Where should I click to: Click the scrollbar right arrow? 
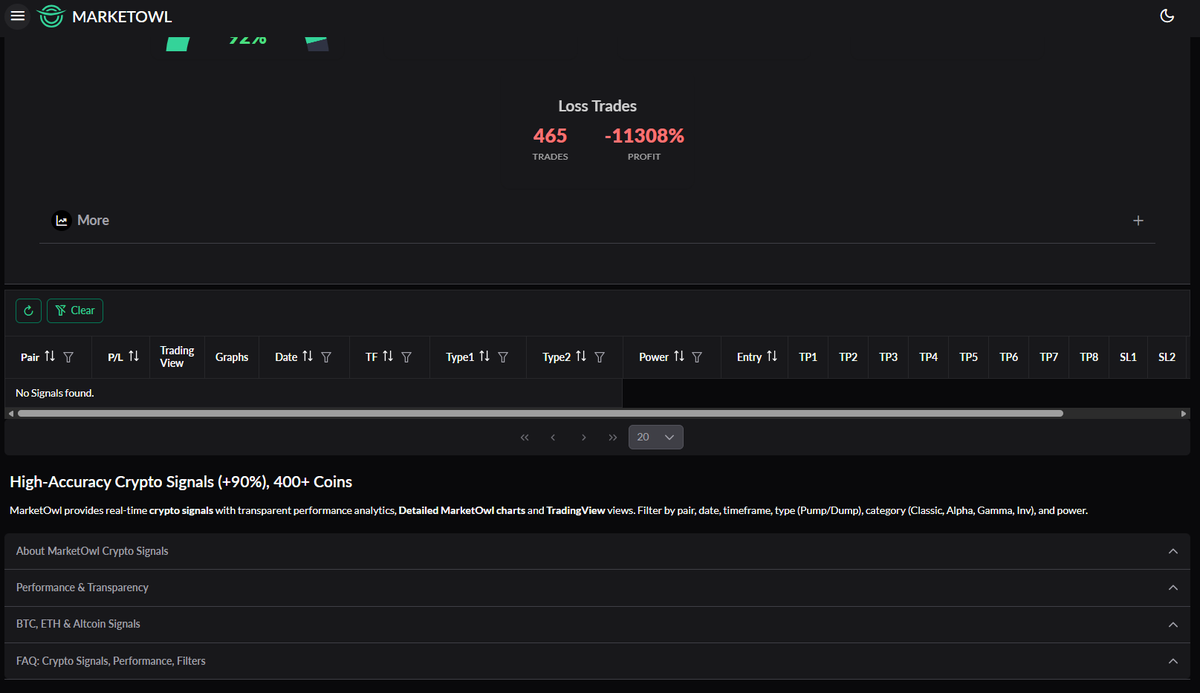click(1184, 413)
